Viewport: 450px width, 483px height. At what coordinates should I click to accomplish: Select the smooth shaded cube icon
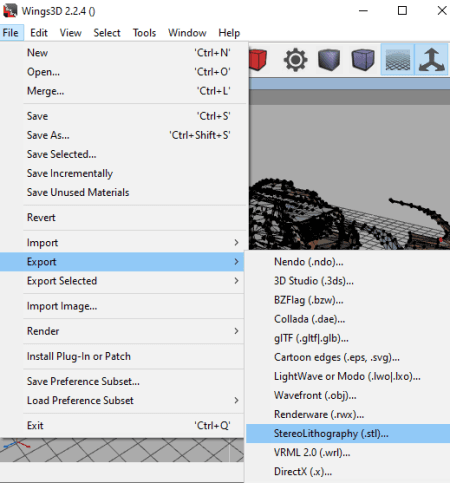(x=363, y=60)
